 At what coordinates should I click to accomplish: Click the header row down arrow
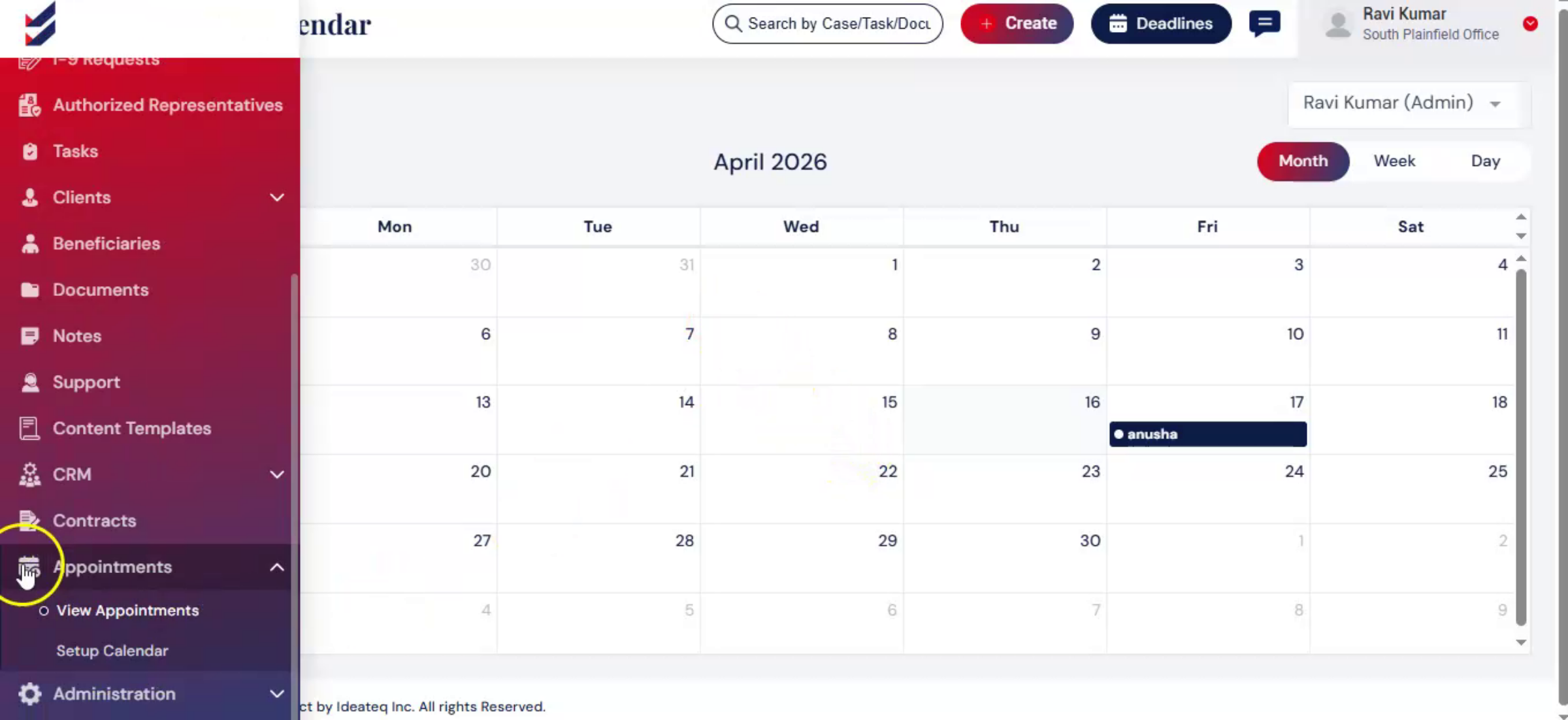tap(1521, 236)
